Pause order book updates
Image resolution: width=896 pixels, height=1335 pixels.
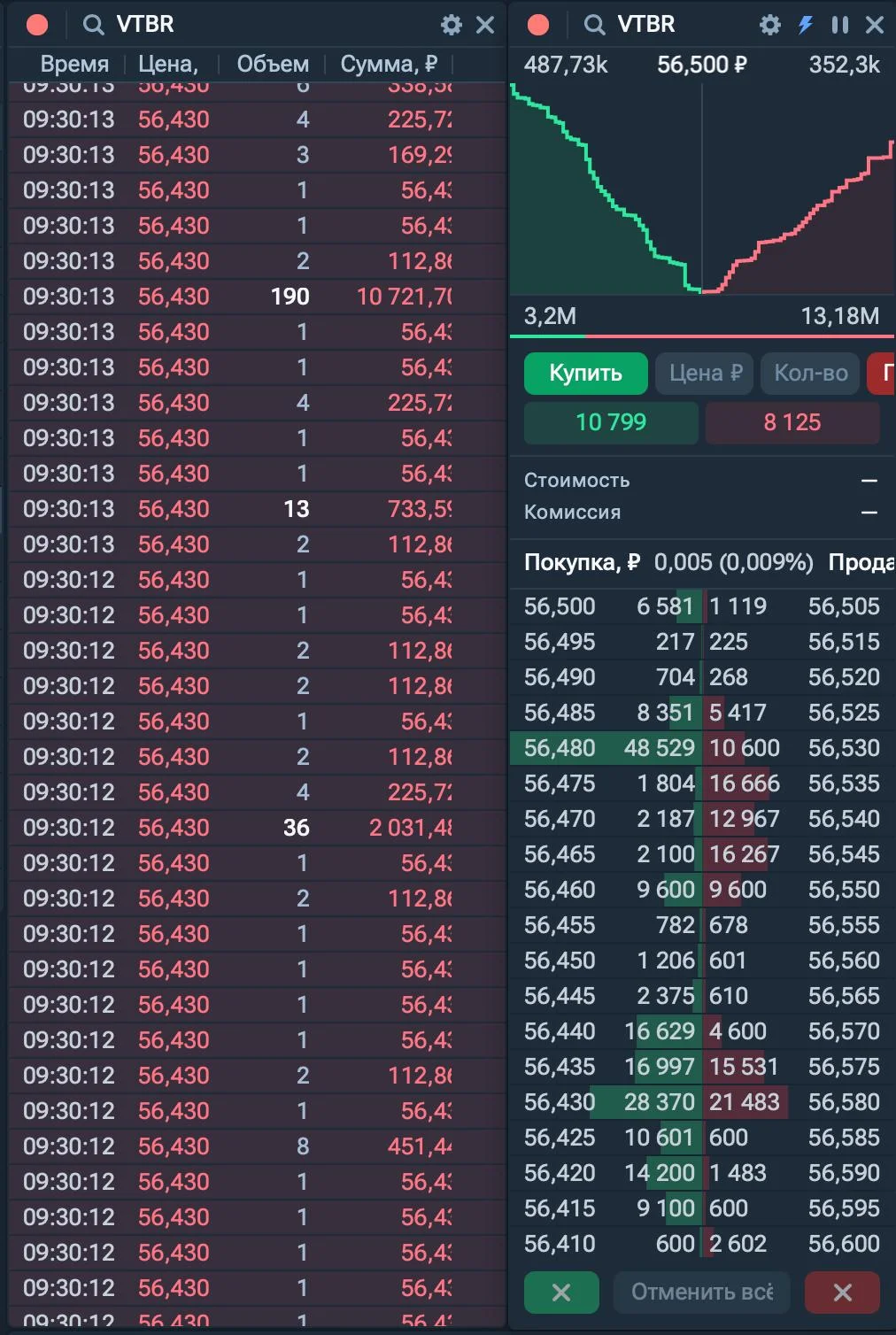click(840, 25)
